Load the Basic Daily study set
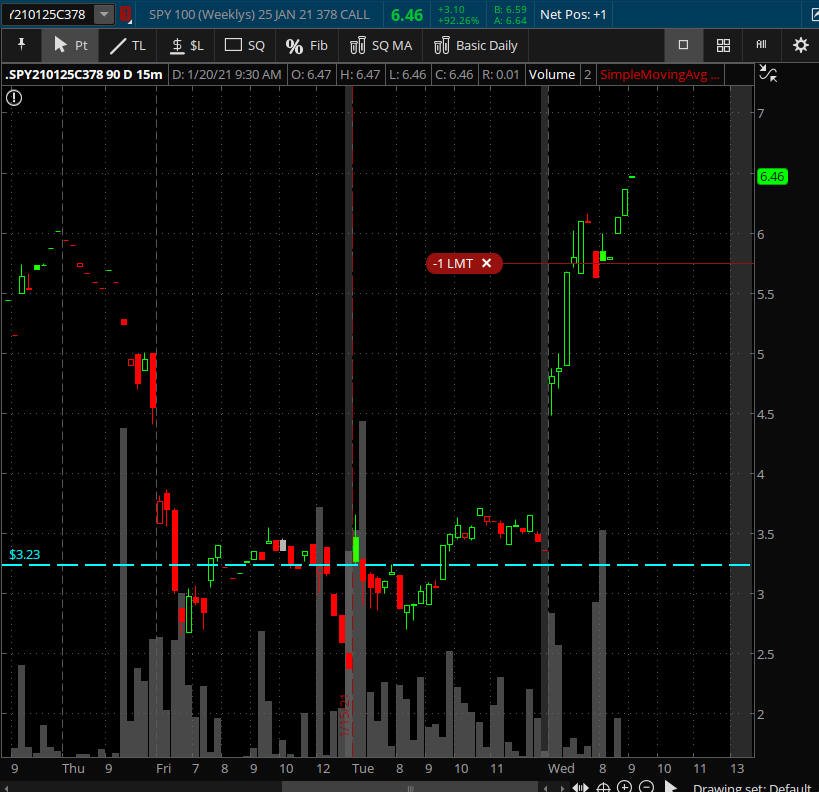819x792 pixels. [475, 45]
